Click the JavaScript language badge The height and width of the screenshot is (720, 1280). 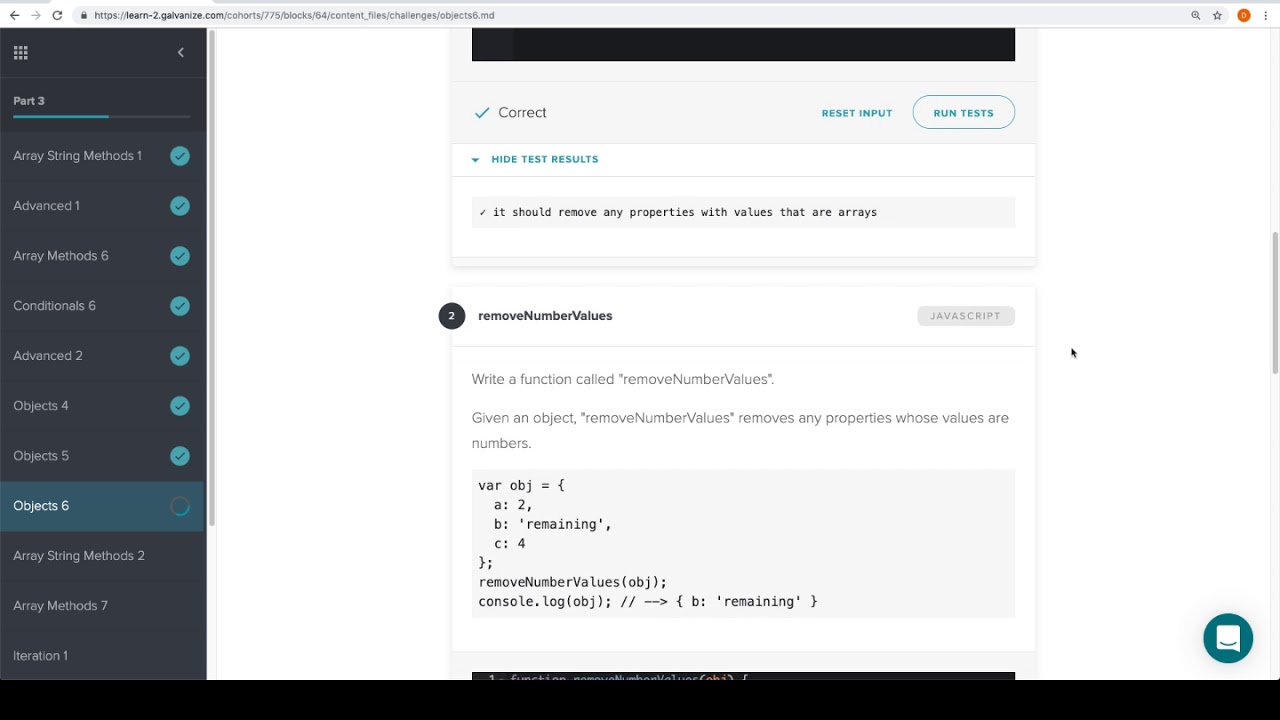tap(965, 316)
